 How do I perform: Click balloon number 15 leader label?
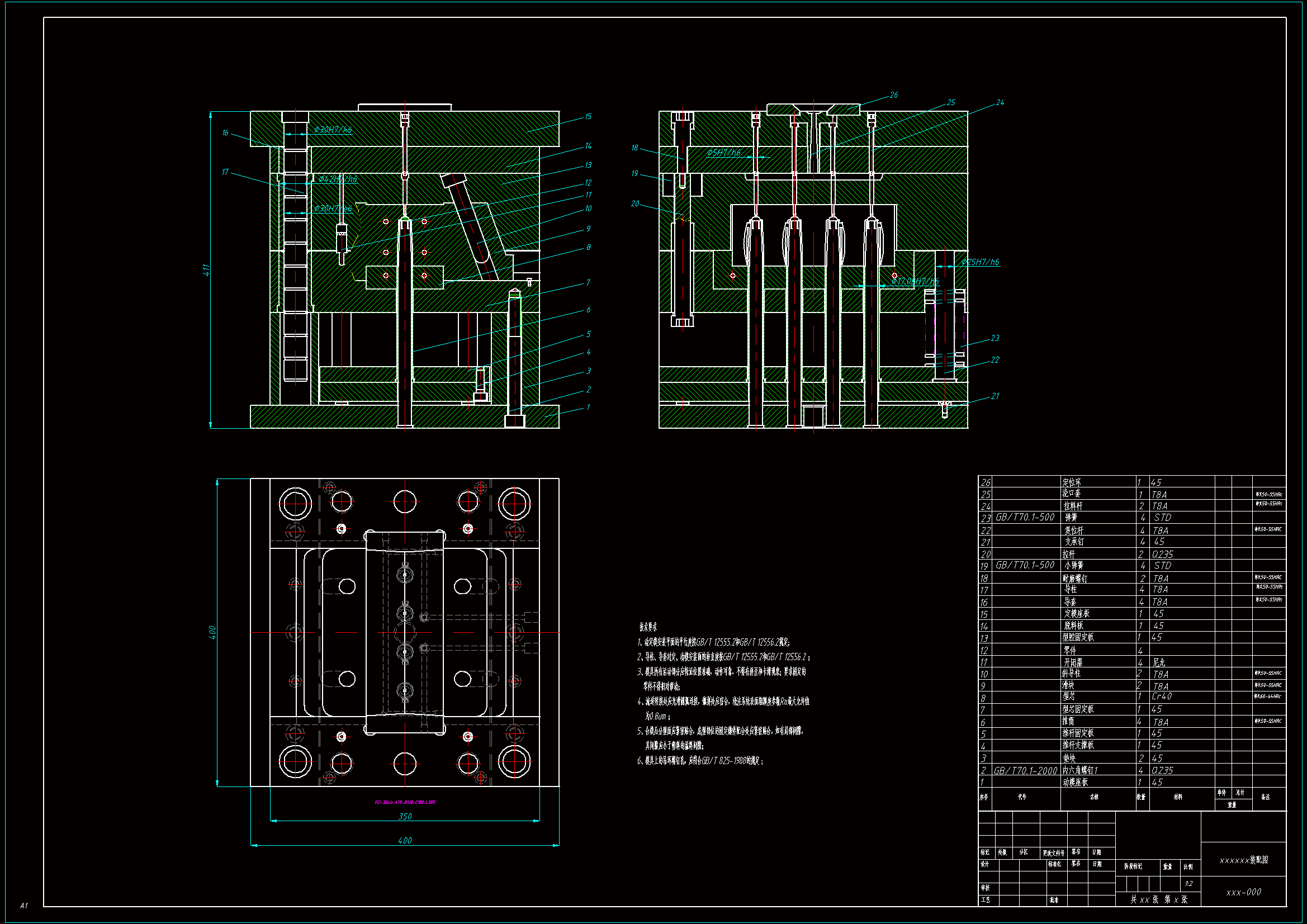point(588,117)
